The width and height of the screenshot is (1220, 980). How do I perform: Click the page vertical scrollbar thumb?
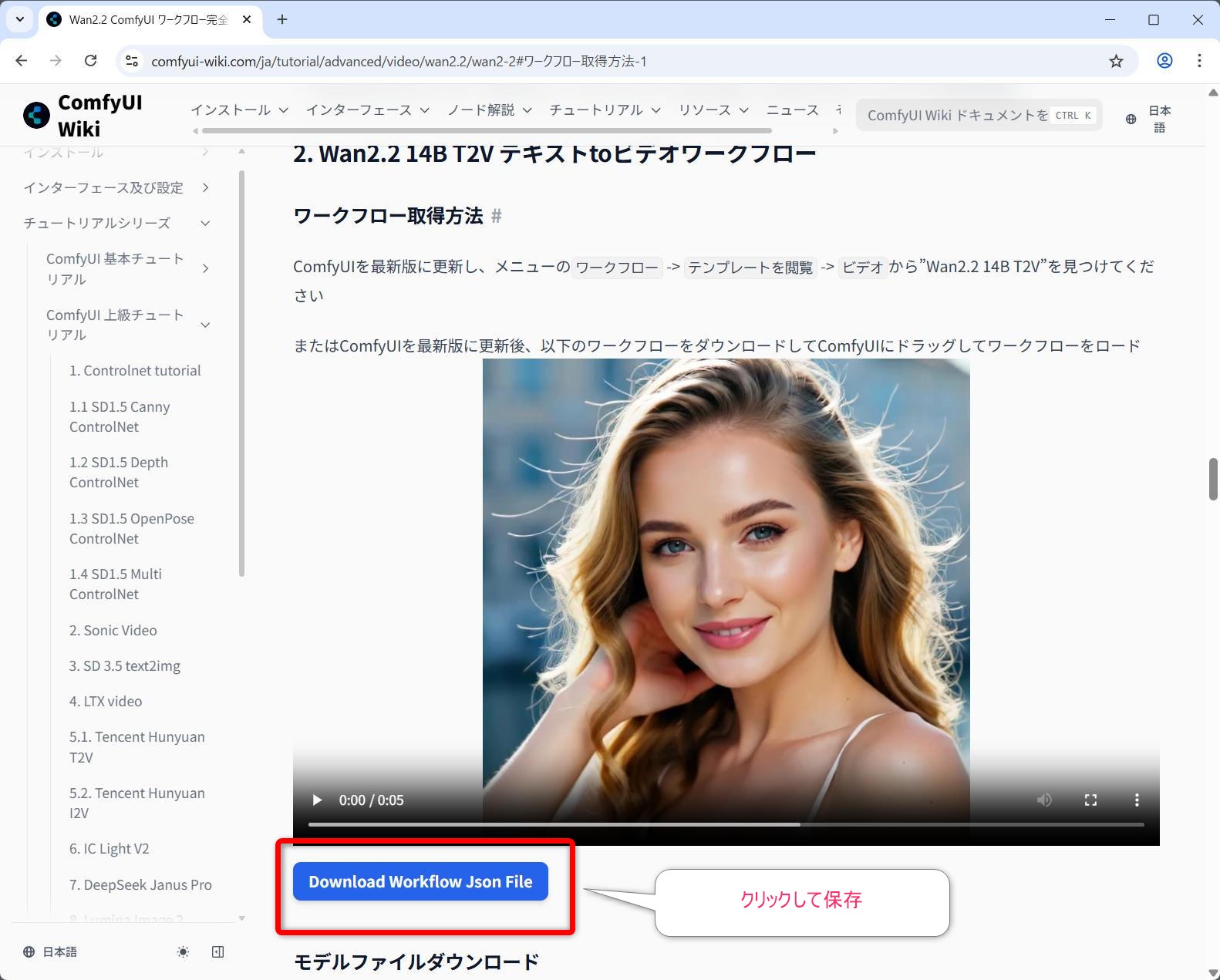click(x=1213, y=479)
